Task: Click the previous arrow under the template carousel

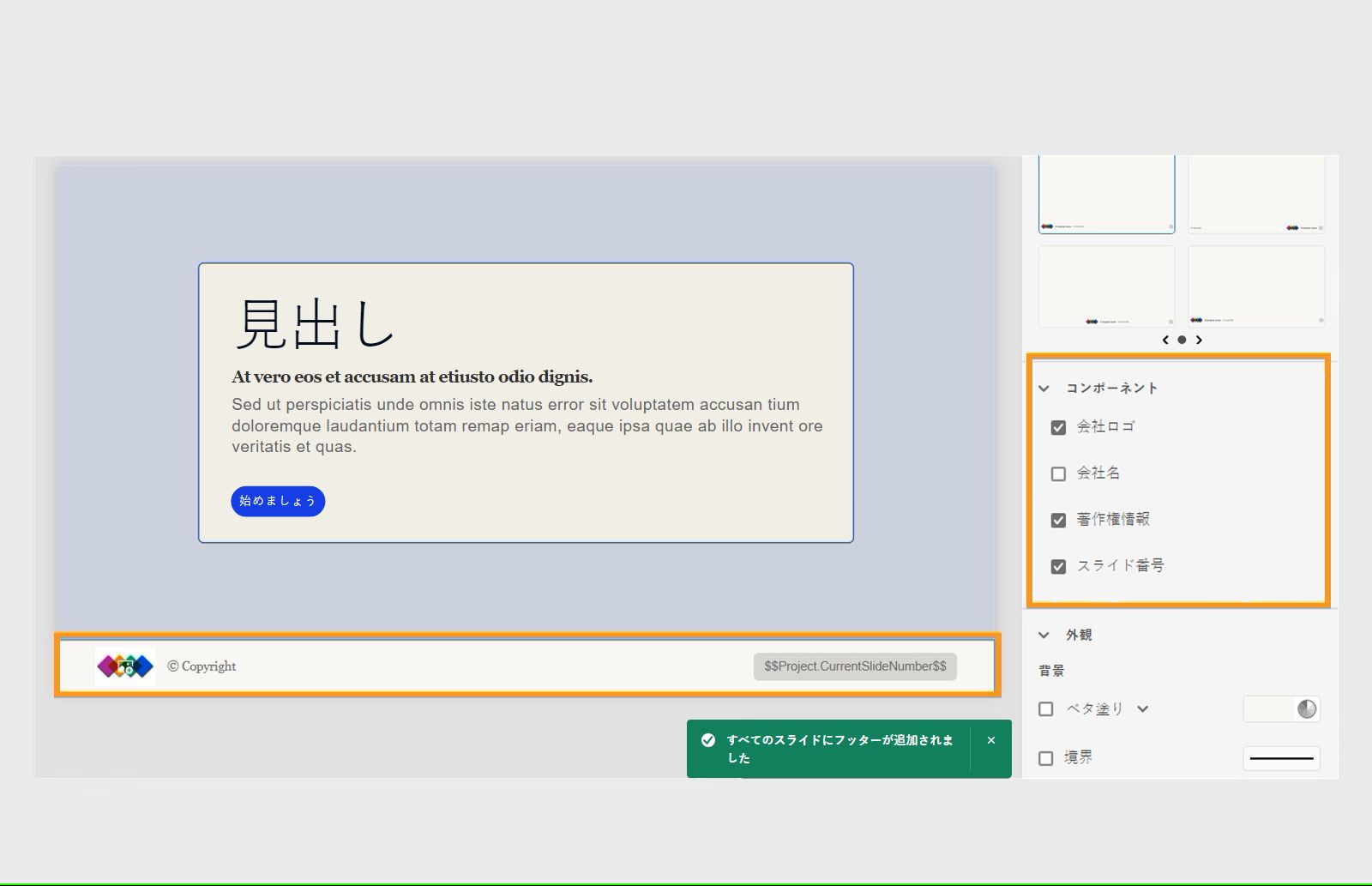Action: coord(1164,340)
